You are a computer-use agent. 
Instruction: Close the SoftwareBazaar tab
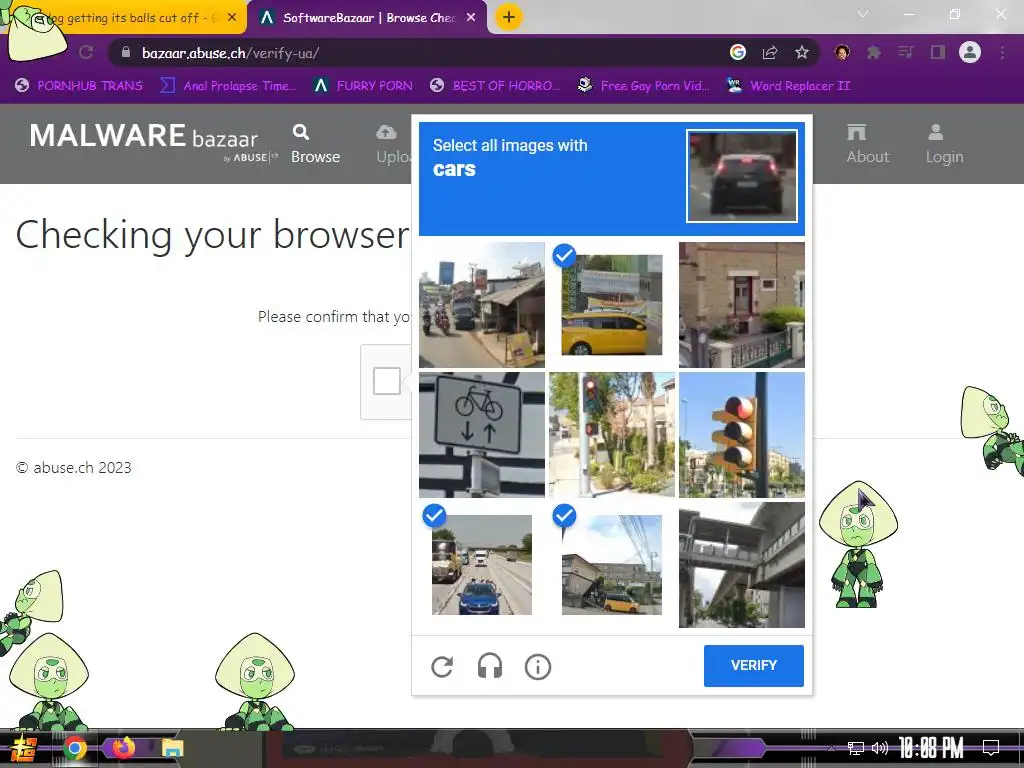(x=471, y=18)
